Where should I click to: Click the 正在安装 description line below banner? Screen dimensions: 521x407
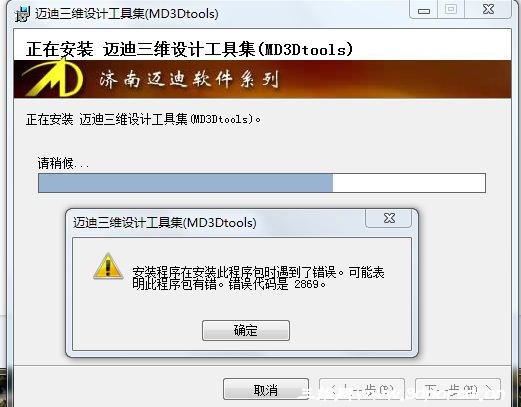pyautogui.click(x=143, y=119)
